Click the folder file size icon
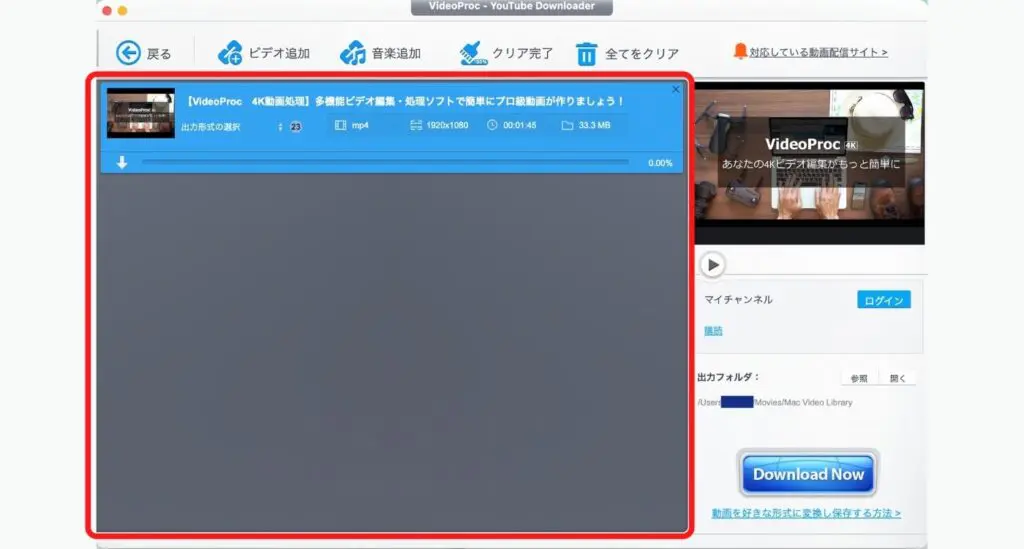The image size is (1024, 549). tap(568, 125)
